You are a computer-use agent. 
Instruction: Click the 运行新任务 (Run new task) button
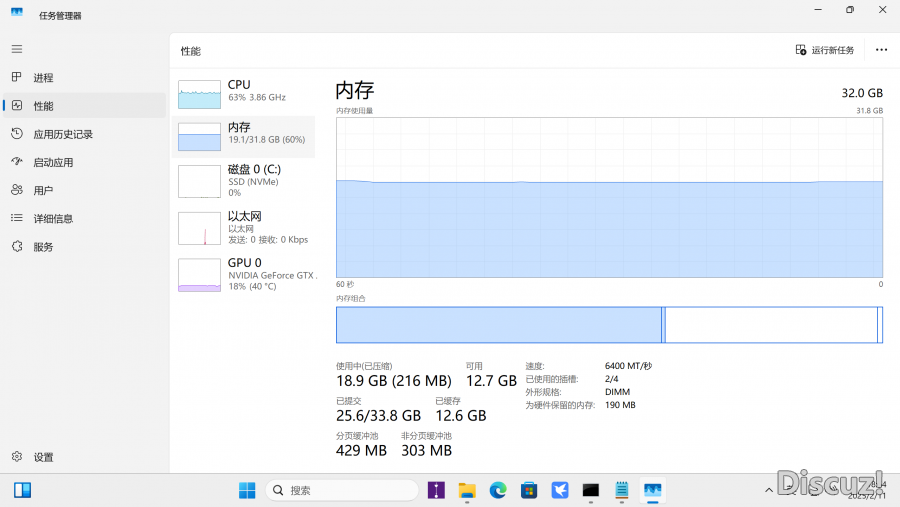825,50
